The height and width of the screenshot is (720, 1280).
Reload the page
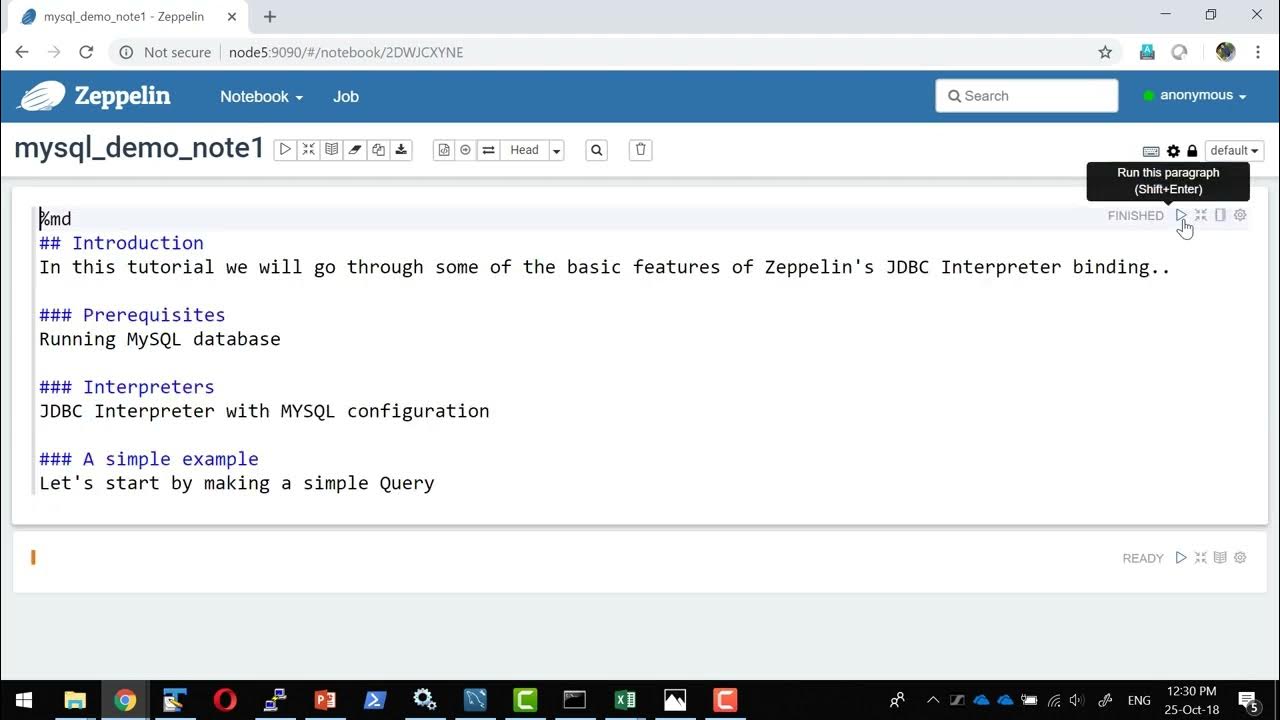86,52
